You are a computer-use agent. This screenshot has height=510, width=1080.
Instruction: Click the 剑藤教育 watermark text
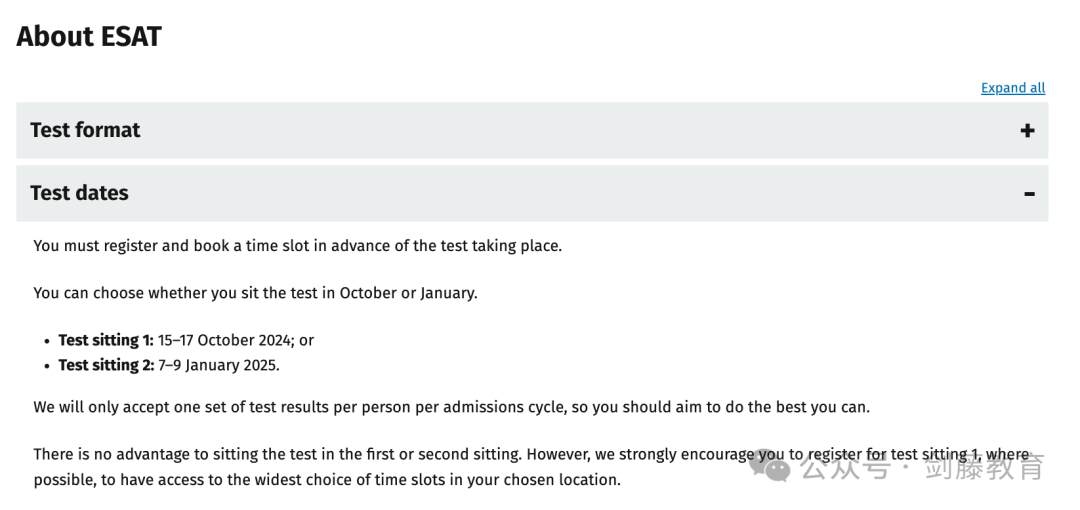coord(984,468)
